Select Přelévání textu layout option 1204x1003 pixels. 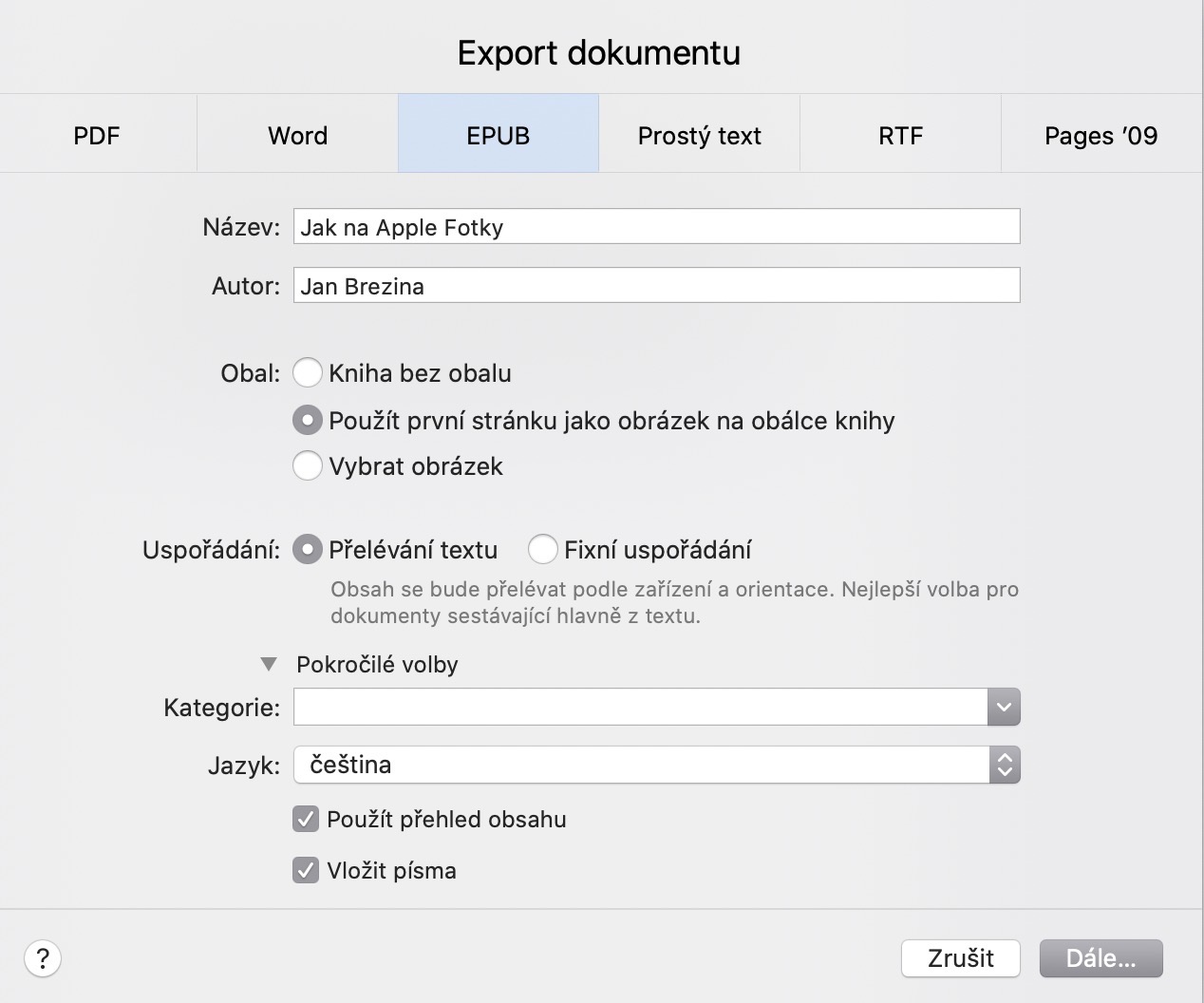tap(307, 550)
